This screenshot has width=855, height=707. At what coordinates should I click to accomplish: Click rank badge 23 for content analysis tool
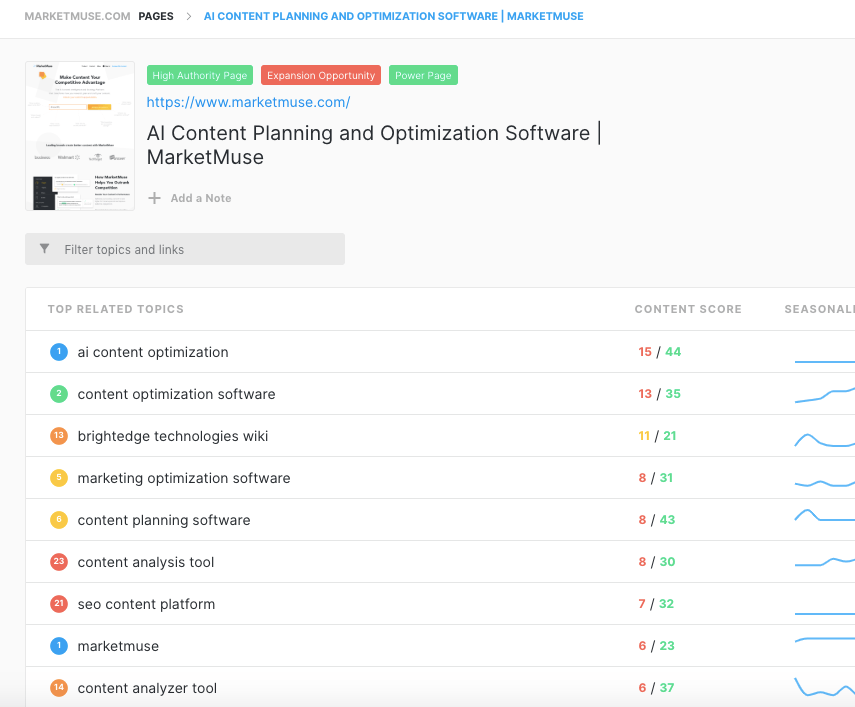[x=59, y=562]
